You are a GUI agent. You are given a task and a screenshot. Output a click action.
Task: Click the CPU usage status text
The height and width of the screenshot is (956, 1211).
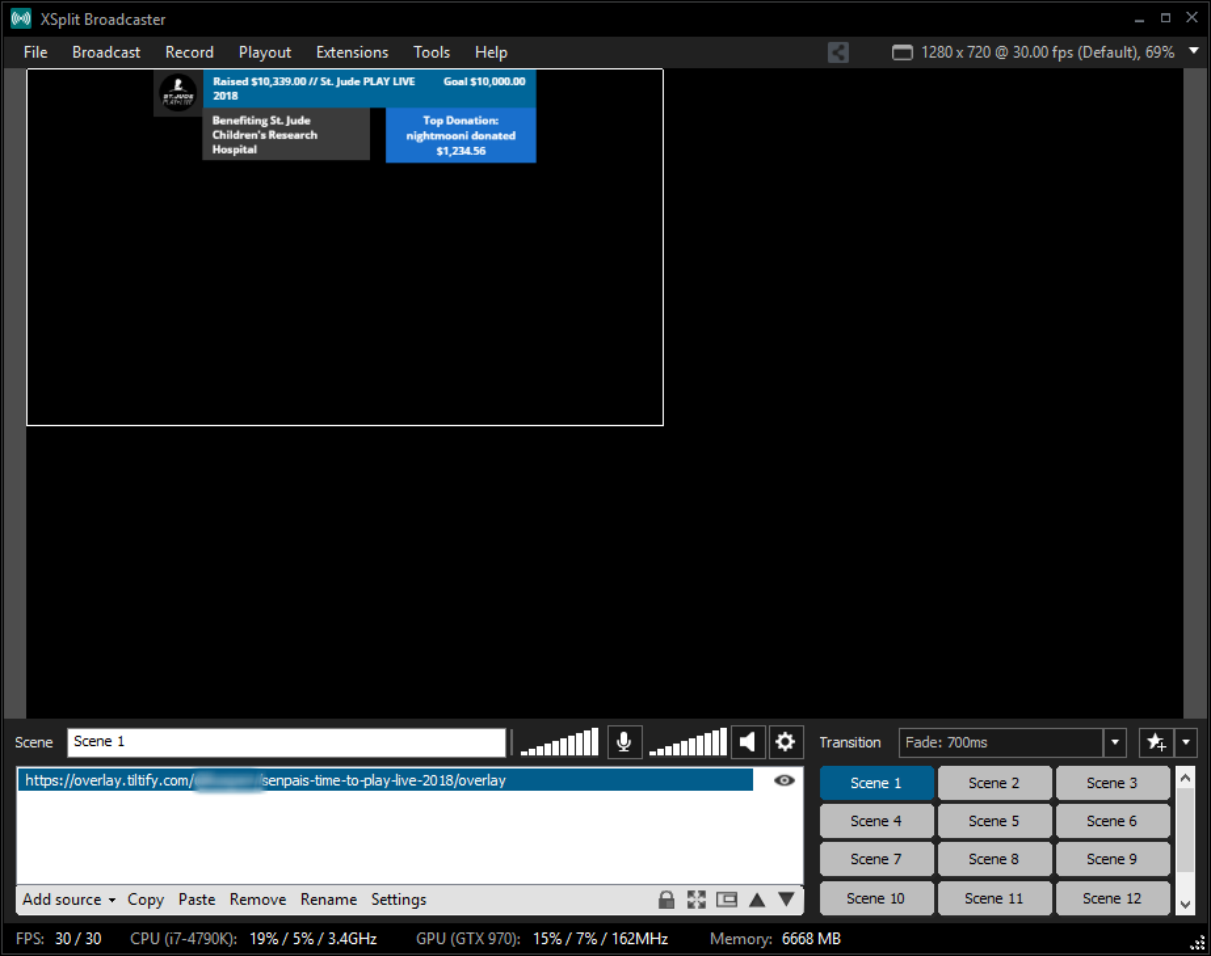coord(253,939)
